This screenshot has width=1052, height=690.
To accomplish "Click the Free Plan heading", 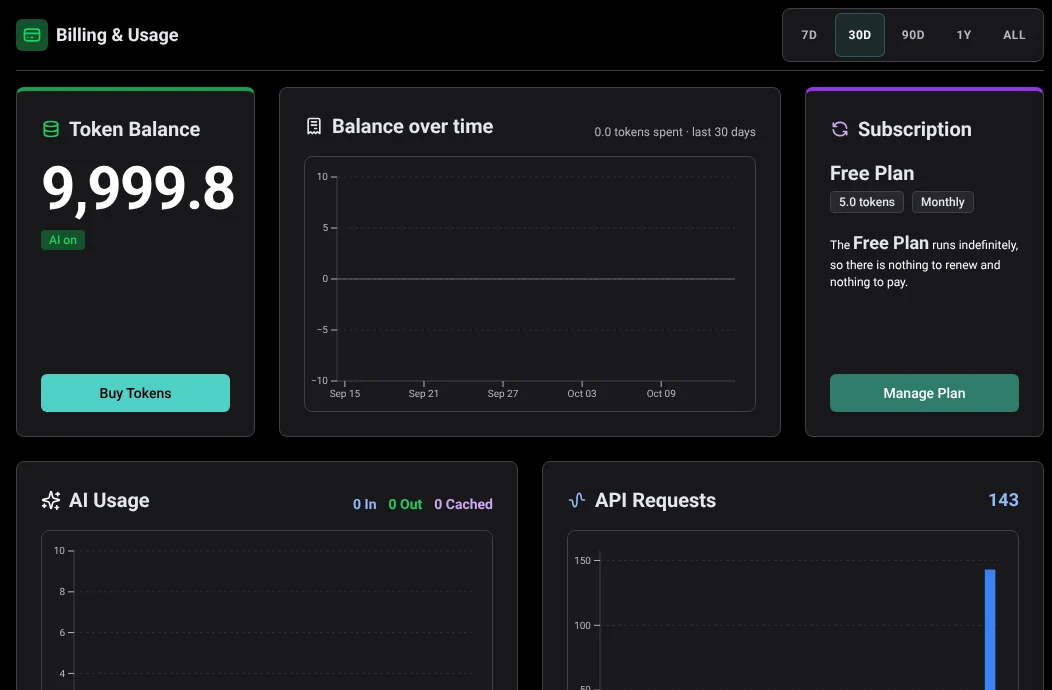I will click(872, 173).
